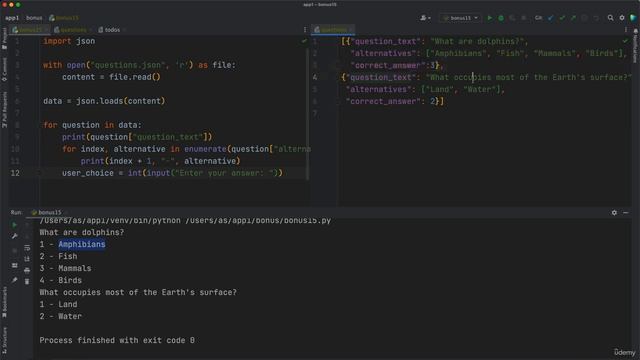Open the Bookmarks tool window
The image size is (640, 360).
click(x=4, y=302)
